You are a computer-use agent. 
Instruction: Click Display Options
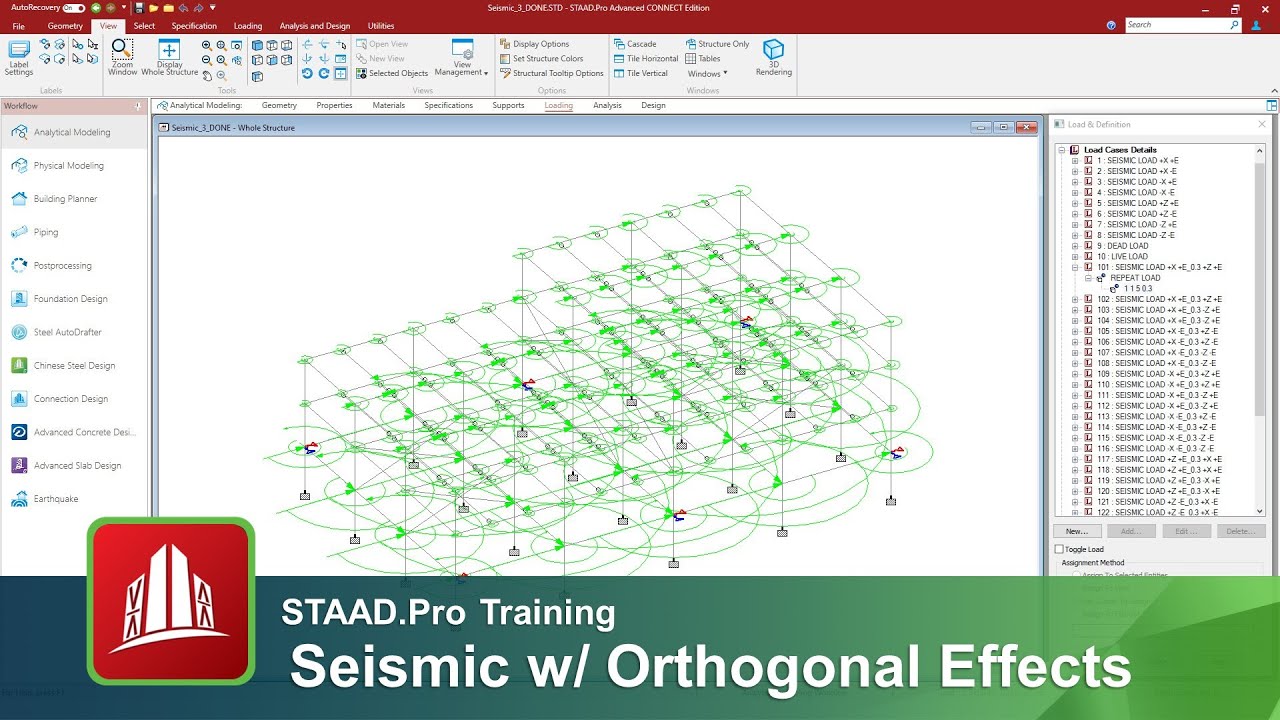click(x=534, y=44)
